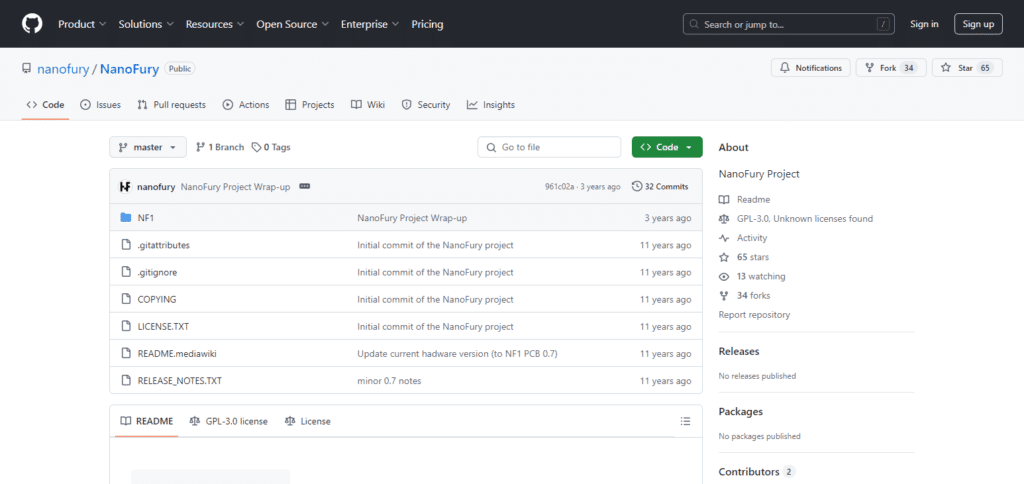
Task: Open the README.mediawiki file
Action: [177, 354]
